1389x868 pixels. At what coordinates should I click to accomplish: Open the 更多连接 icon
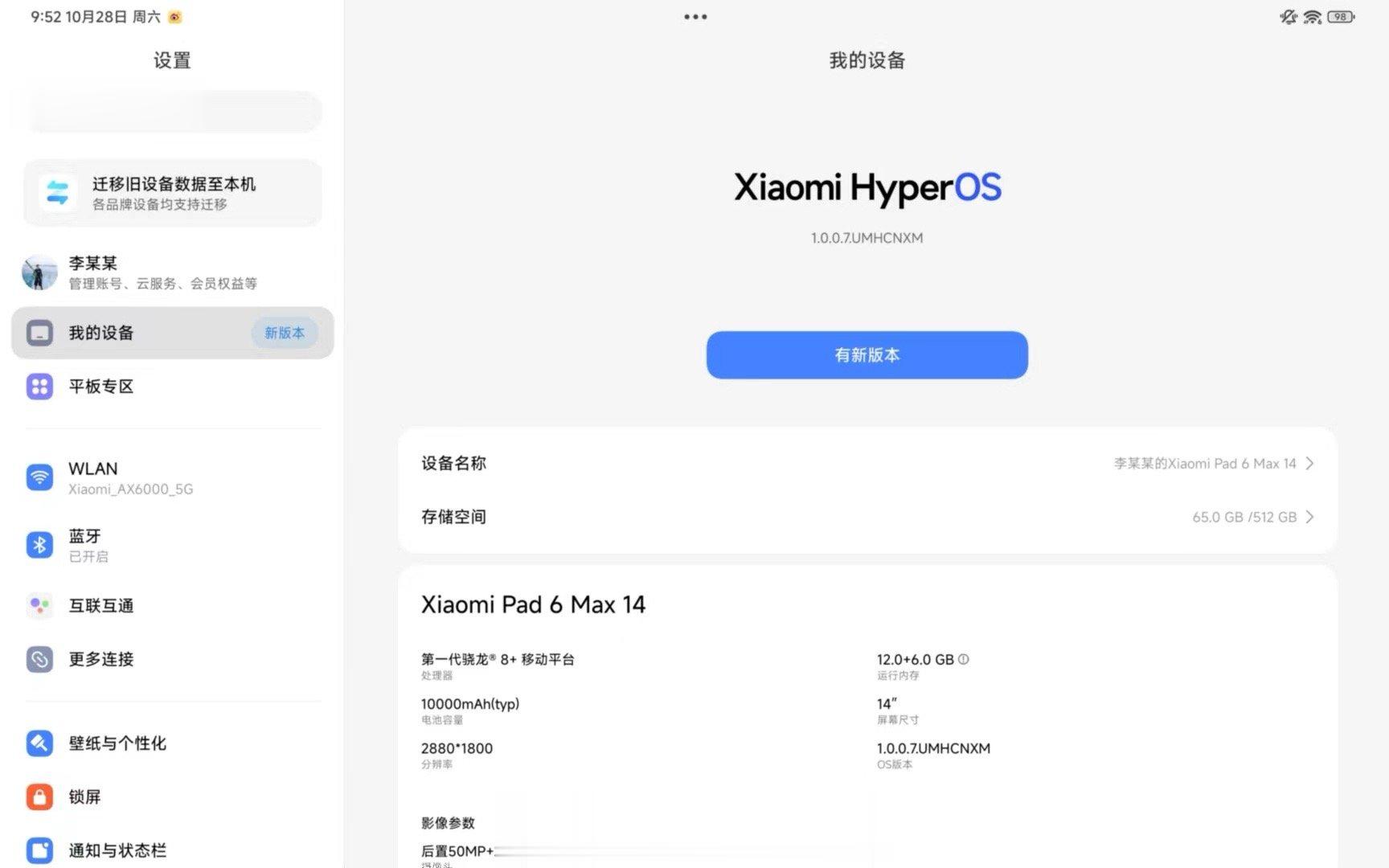point(39,659)
